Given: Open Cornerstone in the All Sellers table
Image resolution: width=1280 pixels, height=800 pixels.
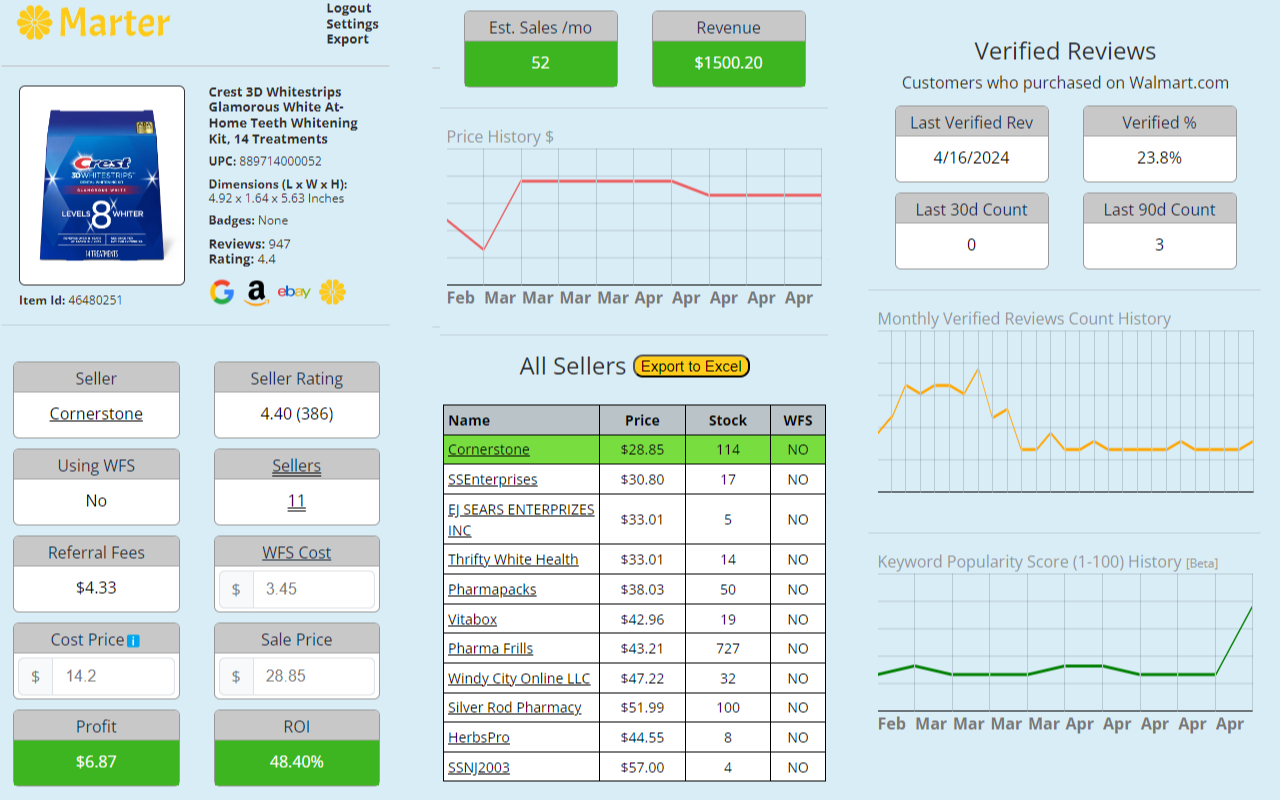Looking at the screenshot, I should coord(489,450).
